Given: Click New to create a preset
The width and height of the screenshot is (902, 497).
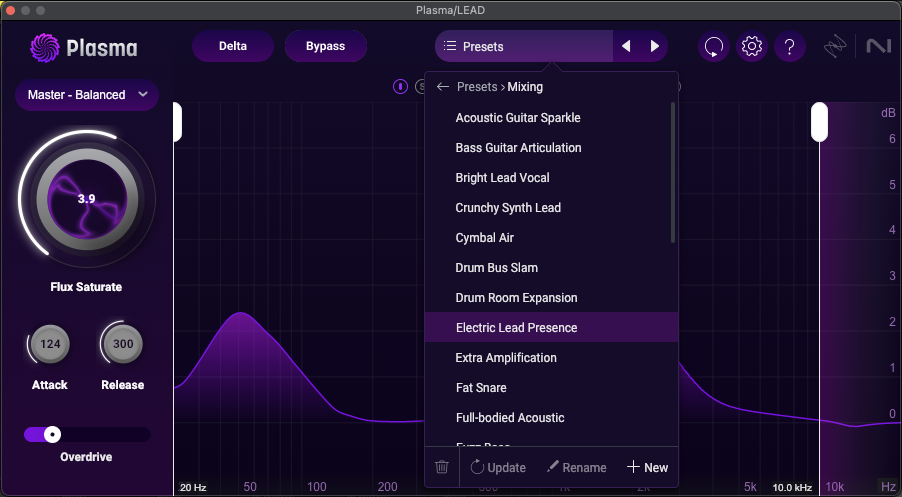Looking at the screenshot, I should click(x=647, y=467).
